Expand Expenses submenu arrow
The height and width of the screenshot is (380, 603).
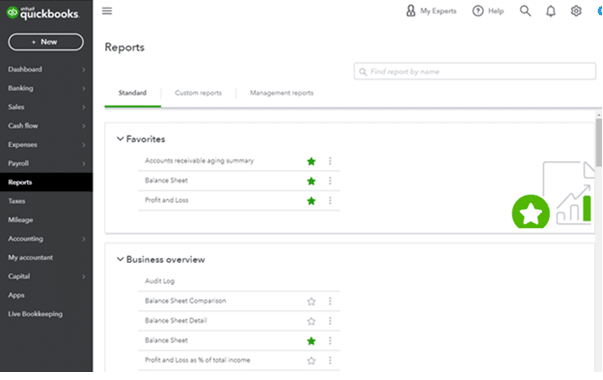coord(83,145)
